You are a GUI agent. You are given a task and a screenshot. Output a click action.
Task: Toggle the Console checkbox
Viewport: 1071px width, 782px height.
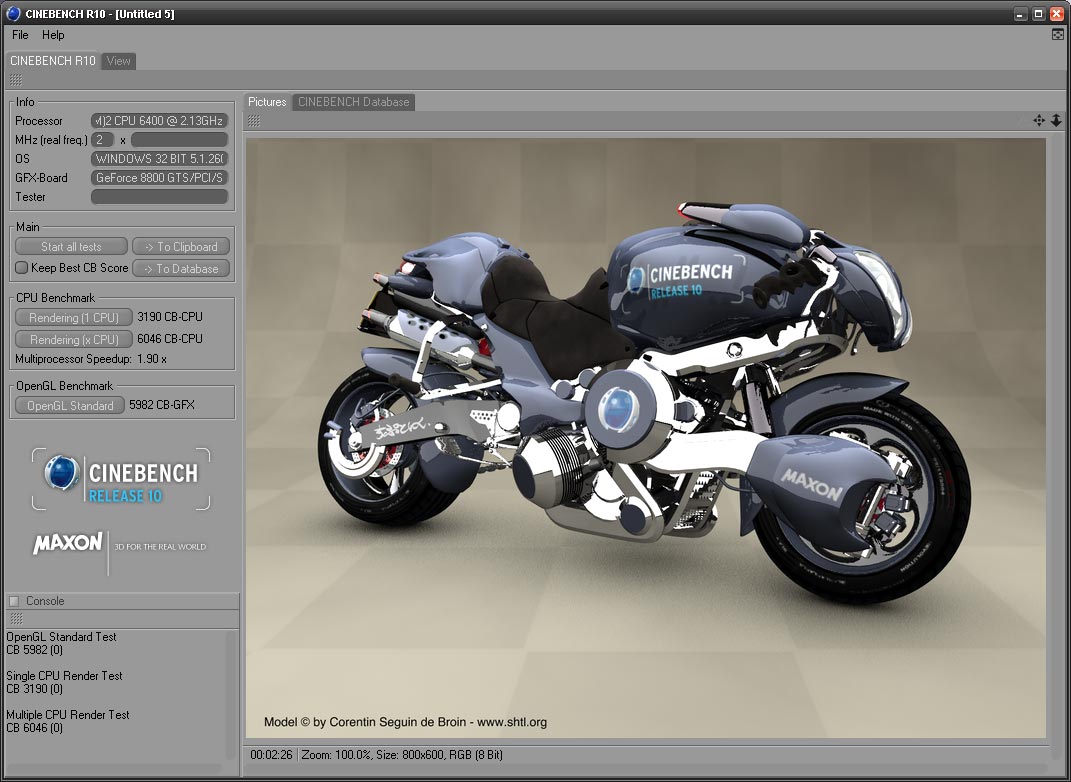pyautogui.click(x=14, y=601)
